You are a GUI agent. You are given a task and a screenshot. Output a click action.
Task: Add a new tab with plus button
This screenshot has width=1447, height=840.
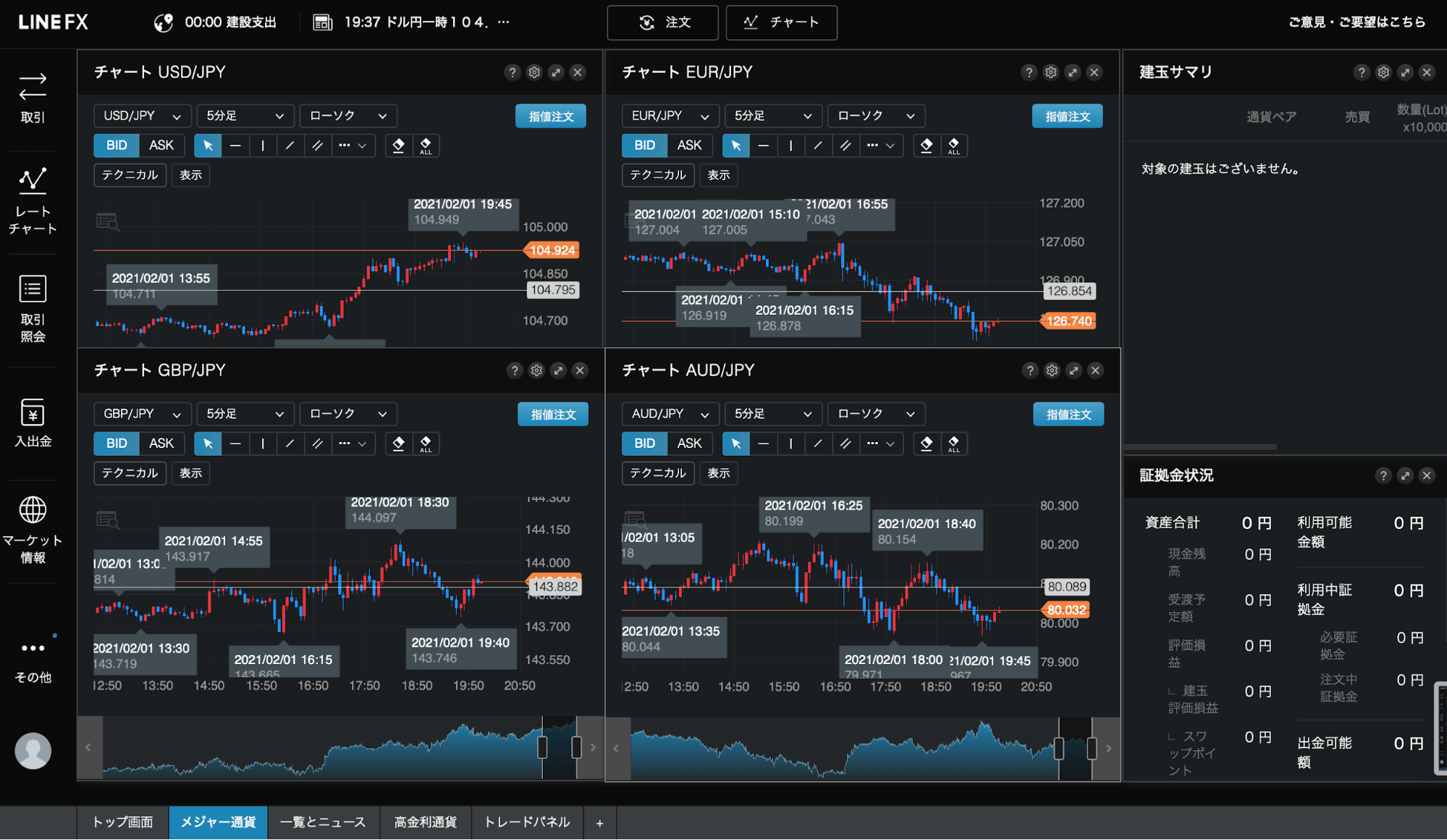[599, 823]
